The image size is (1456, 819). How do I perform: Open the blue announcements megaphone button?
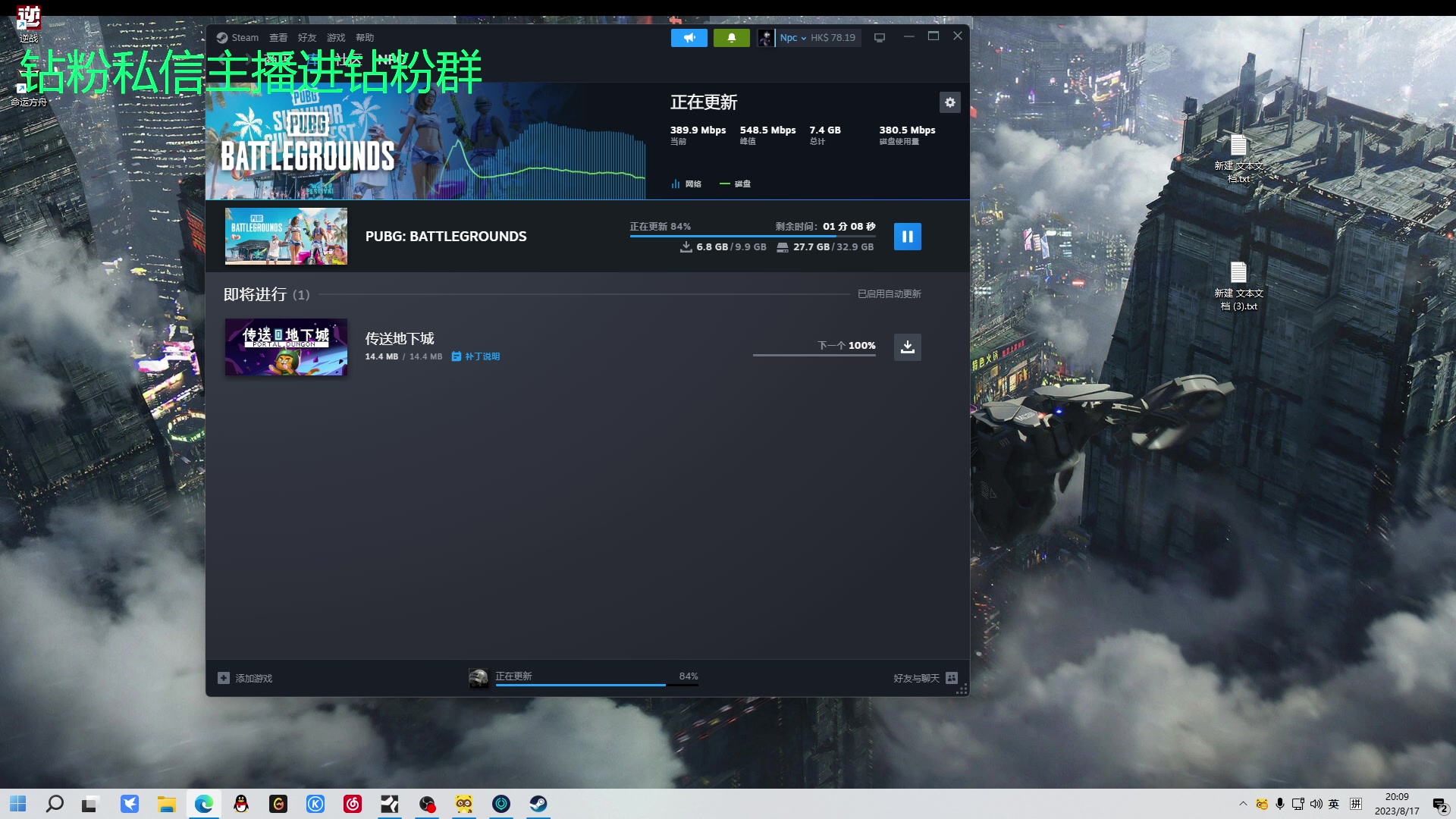[689, 38]
